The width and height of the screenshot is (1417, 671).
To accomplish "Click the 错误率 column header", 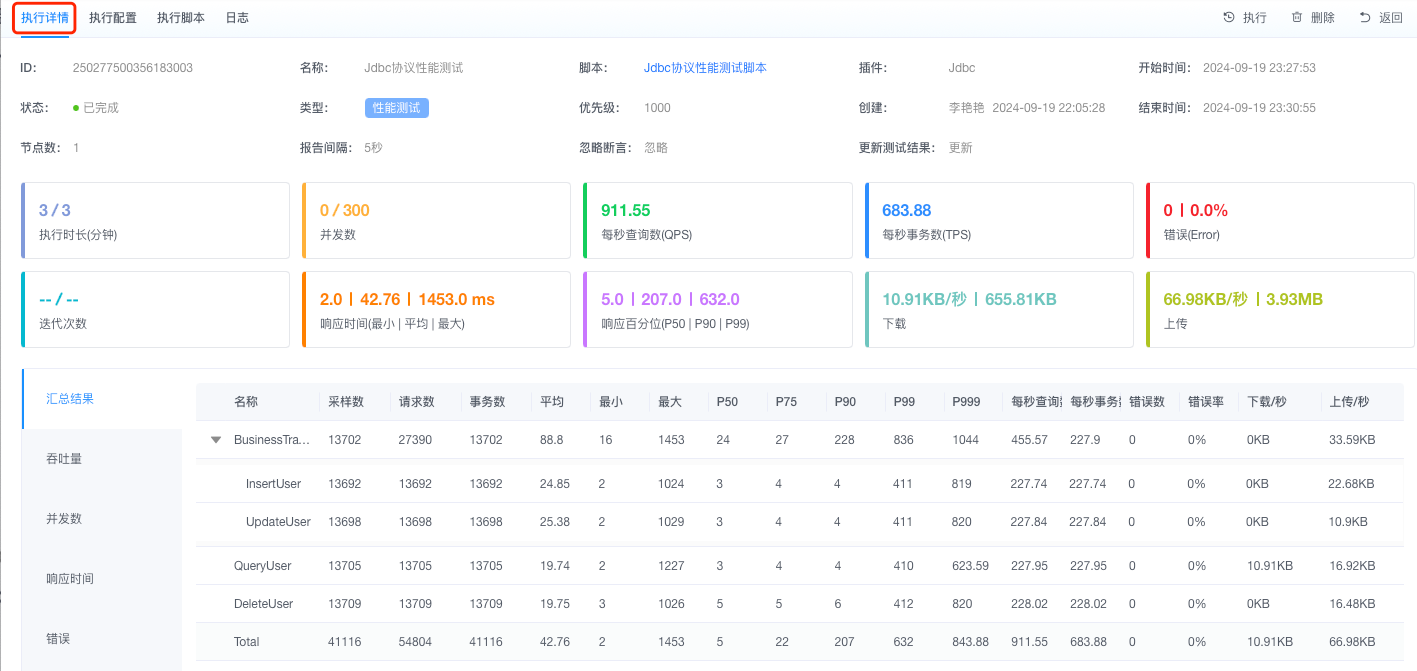I will (x=1206, y=401).
